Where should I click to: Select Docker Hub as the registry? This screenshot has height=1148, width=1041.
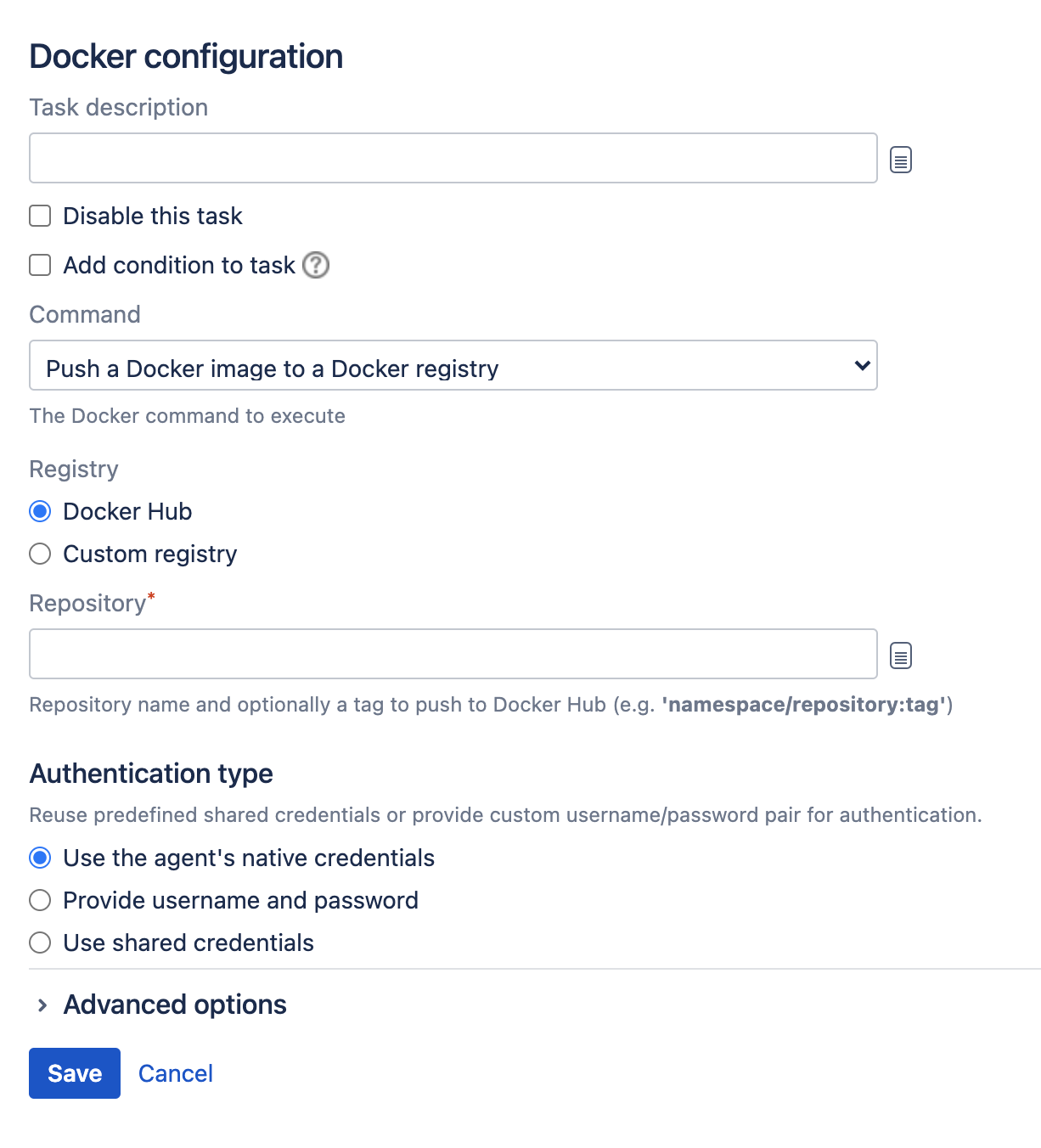point(40,511)
